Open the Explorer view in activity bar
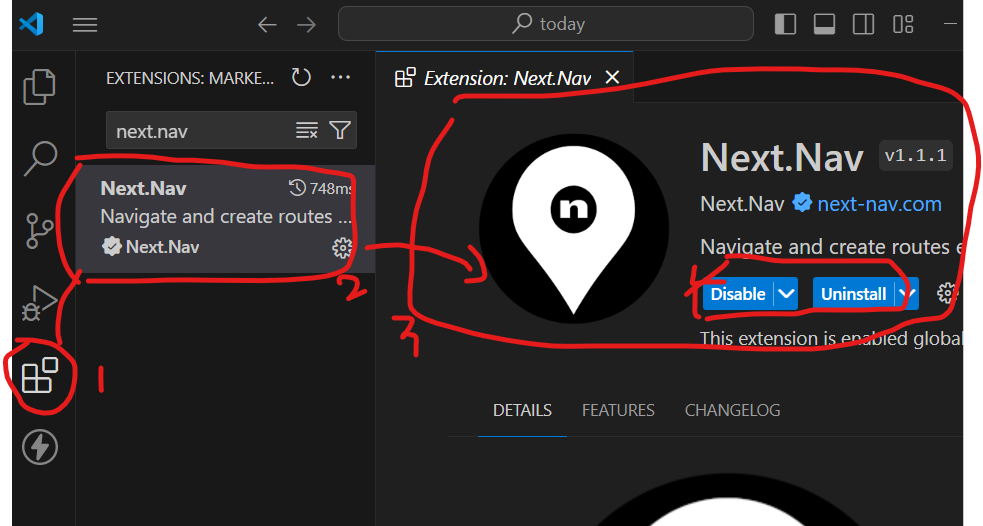Screen dimensions: 983x526 (x=39, y=86)
